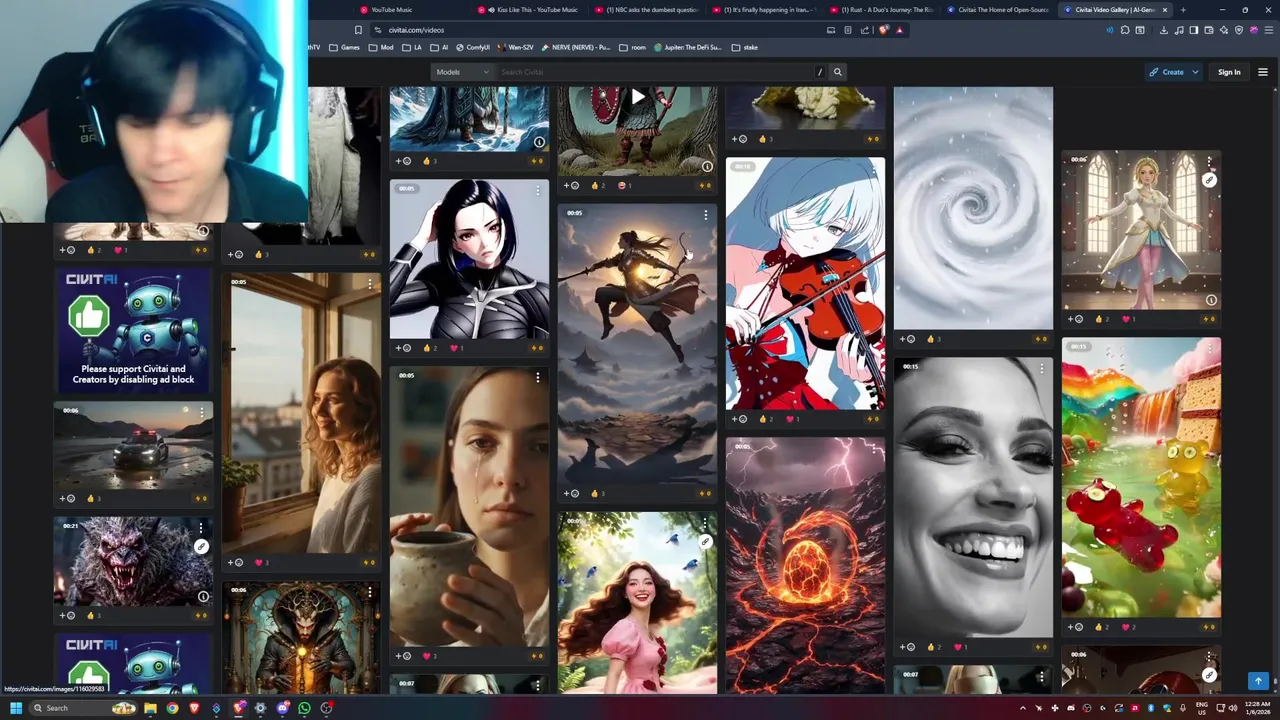
Task: Switch to Civitai: The Home of Open-Source tab
Action: click(999, 10)
